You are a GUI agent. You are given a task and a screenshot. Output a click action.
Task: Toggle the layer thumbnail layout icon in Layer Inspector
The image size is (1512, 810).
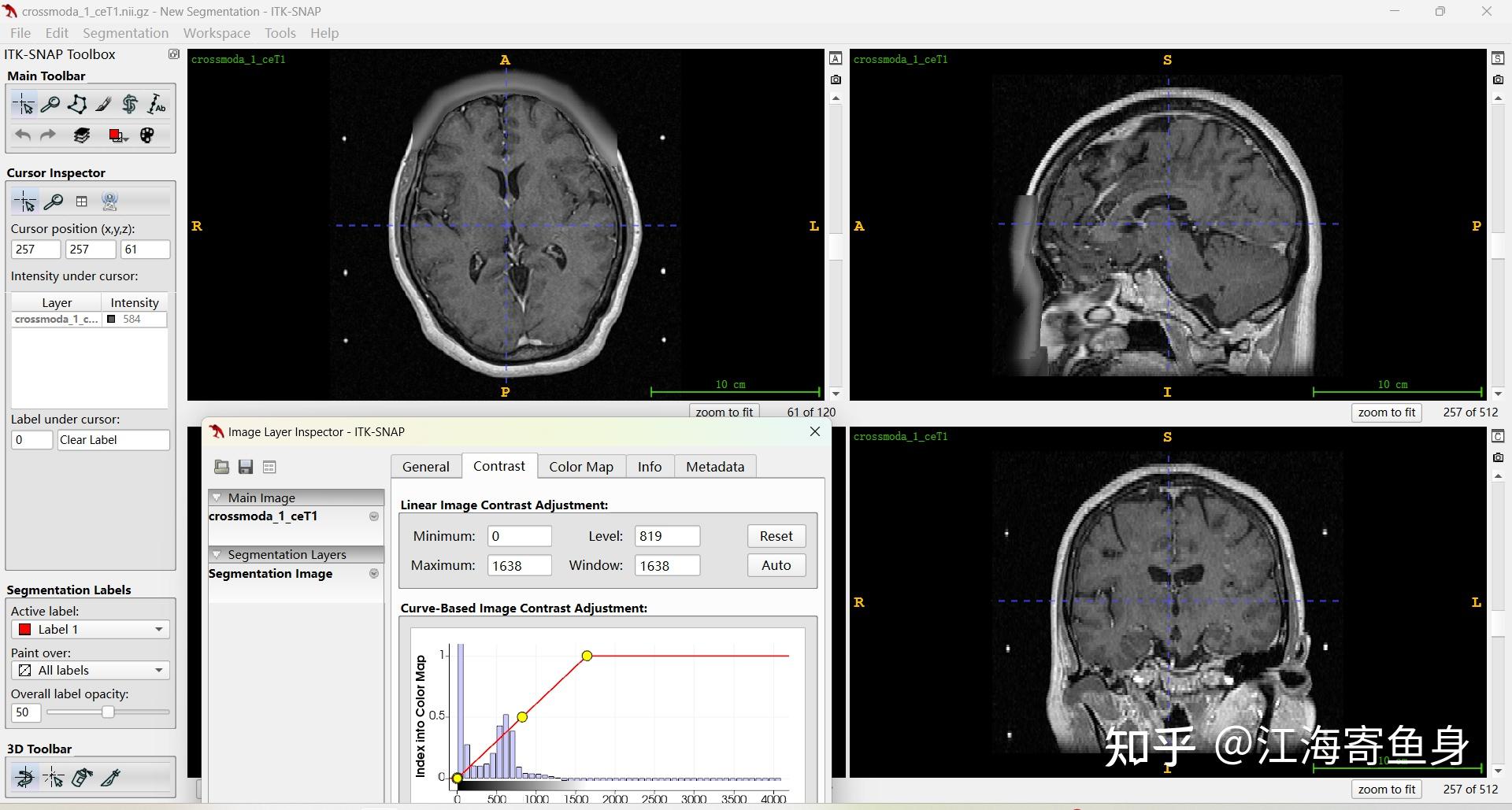click(269, 467)
